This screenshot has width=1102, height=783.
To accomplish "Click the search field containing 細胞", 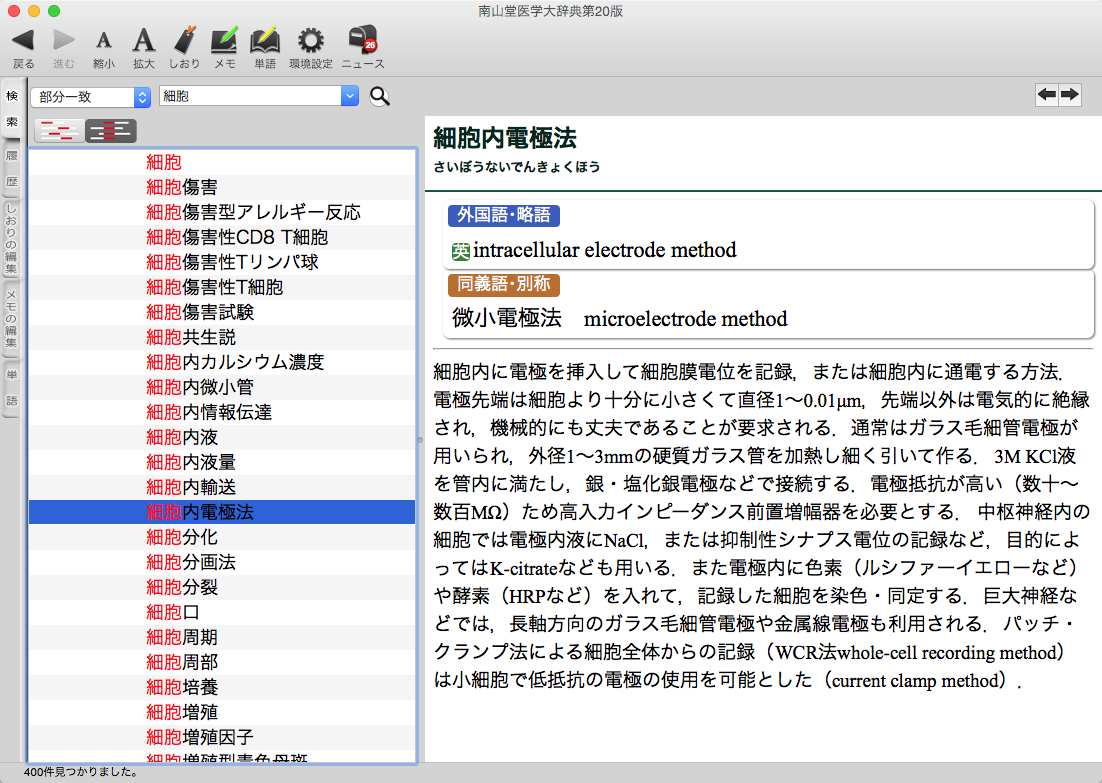I will pyautogui.click(x=250, y=96).
